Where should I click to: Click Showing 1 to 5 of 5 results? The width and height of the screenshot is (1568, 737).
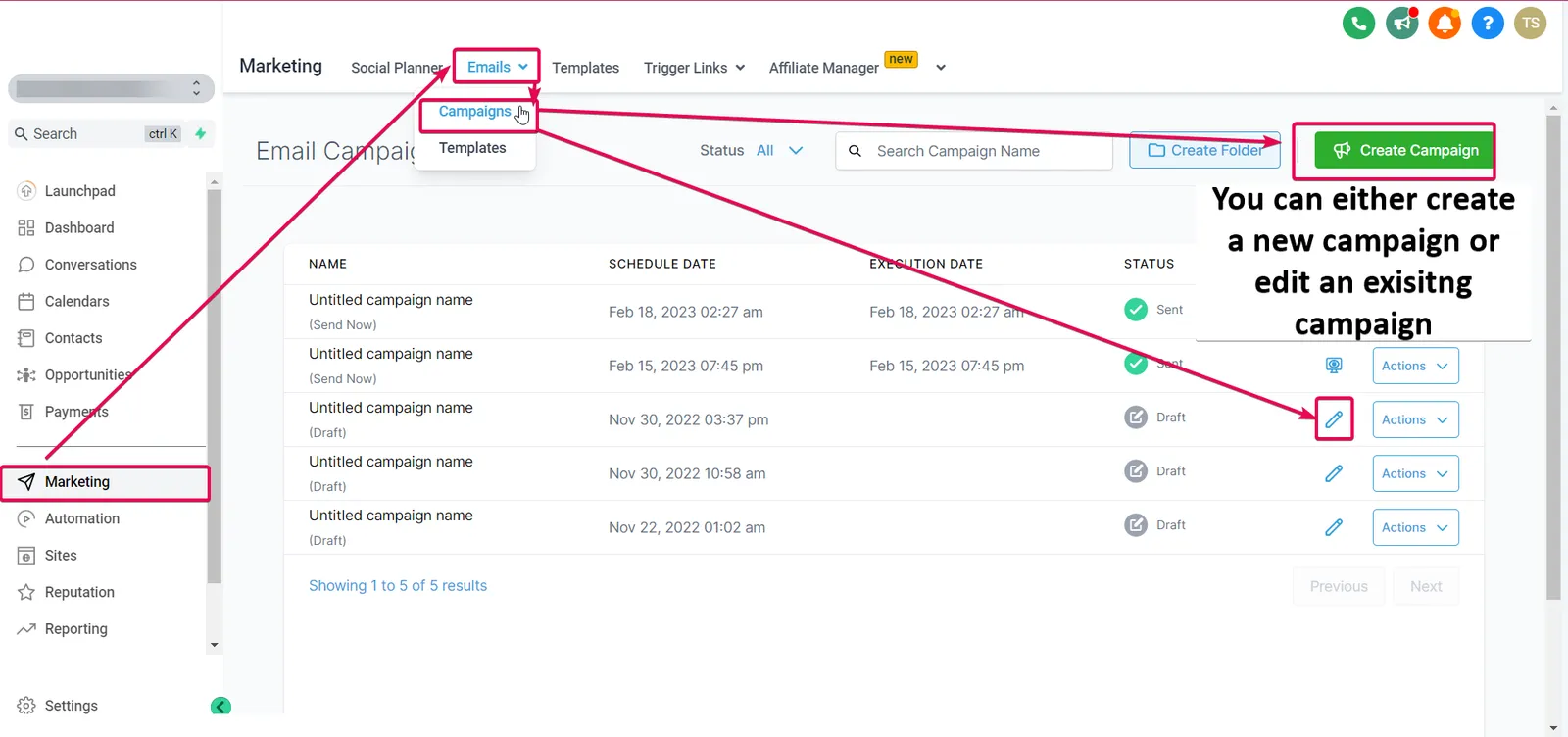(x=398, y=585)
